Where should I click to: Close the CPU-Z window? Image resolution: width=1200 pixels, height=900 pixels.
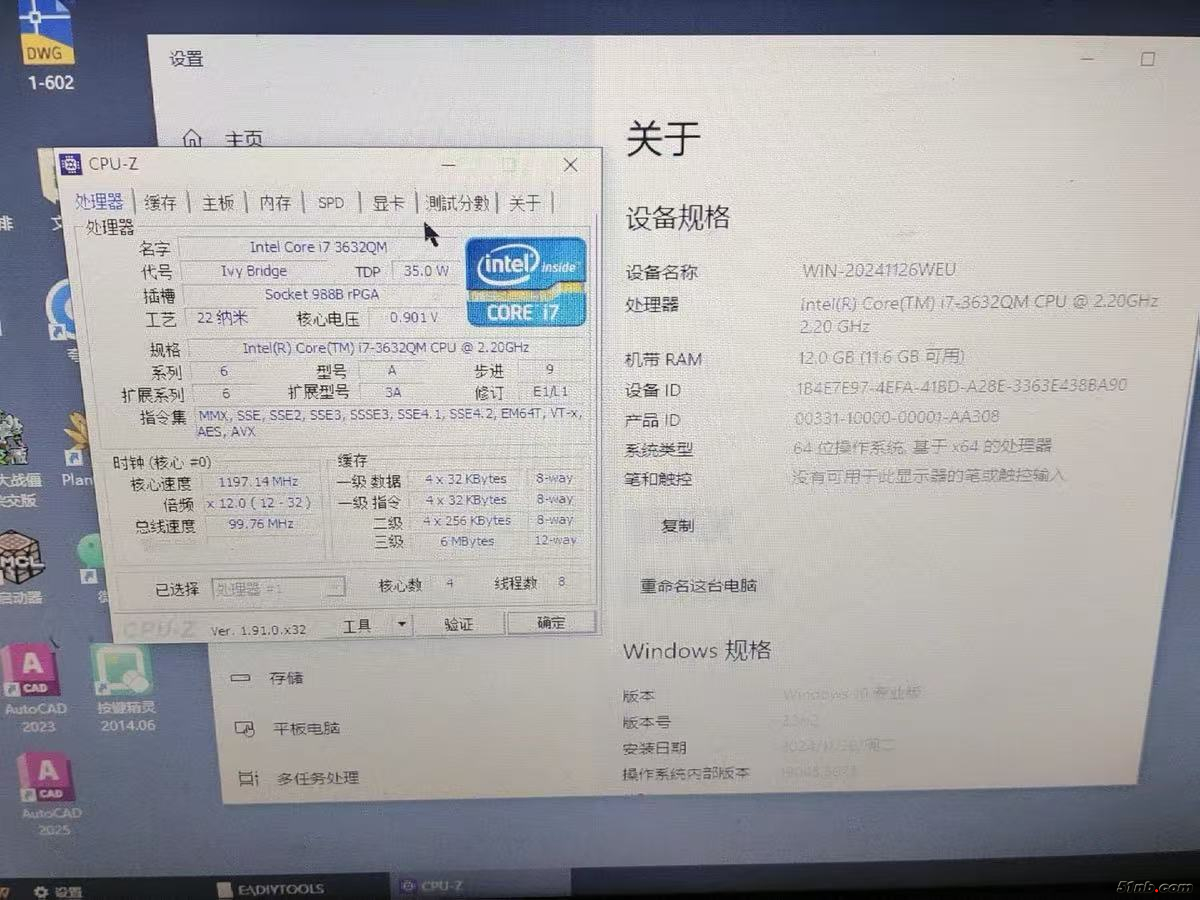click(x=570, y=165)
